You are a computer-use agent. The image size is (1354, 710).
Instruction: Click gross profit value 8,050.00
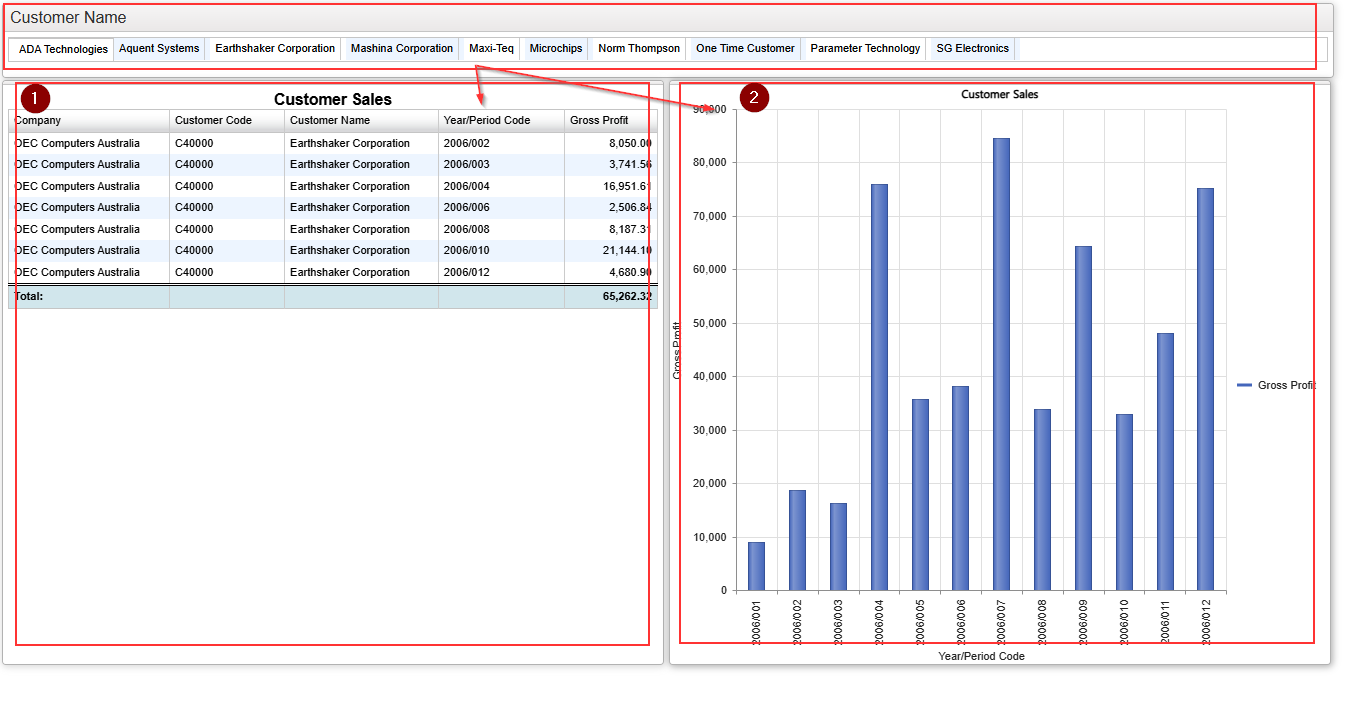click(x=630, y=143)
